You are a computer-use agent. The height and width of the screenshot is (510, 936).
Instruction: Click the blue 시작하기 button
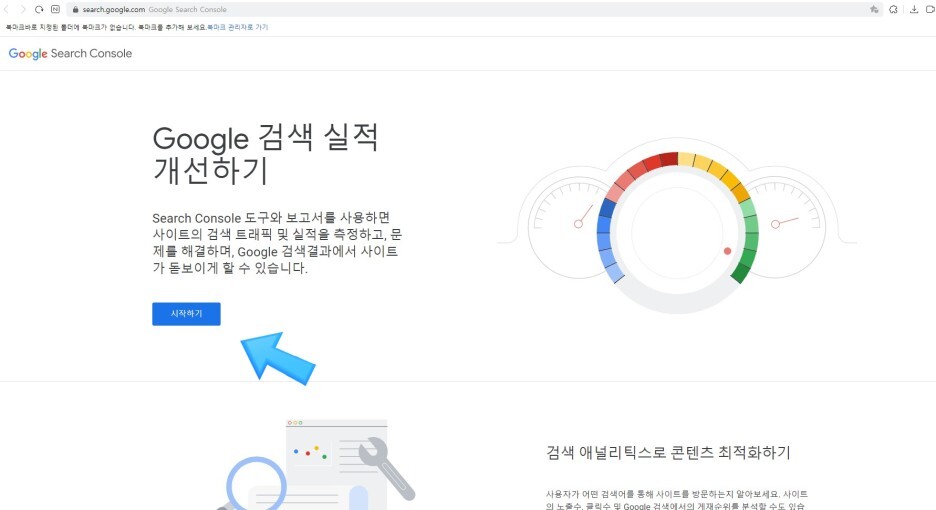[186, 314]
